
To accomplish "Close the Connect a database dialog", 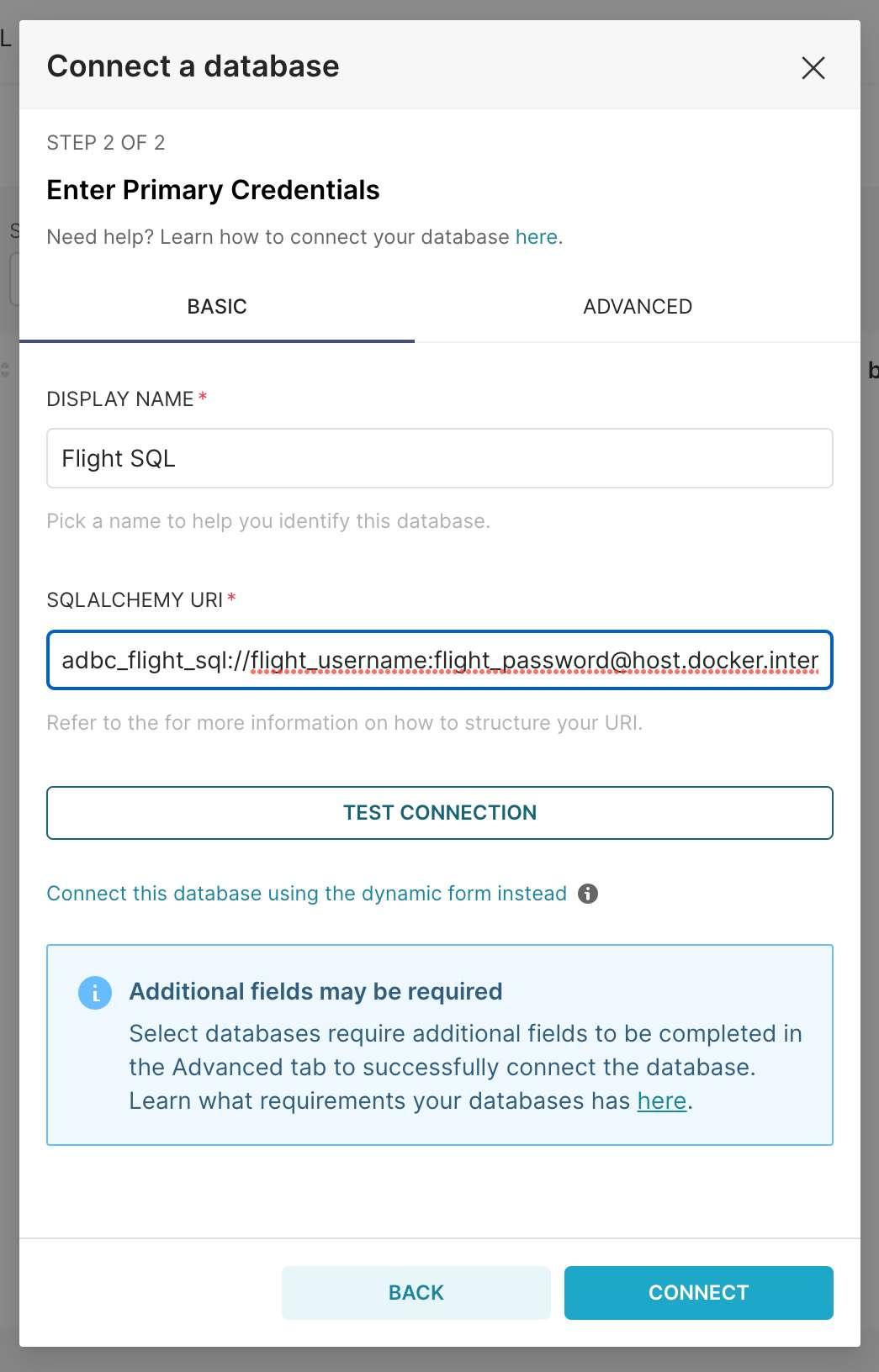I will pyautogui.click(x=813, y=67).
